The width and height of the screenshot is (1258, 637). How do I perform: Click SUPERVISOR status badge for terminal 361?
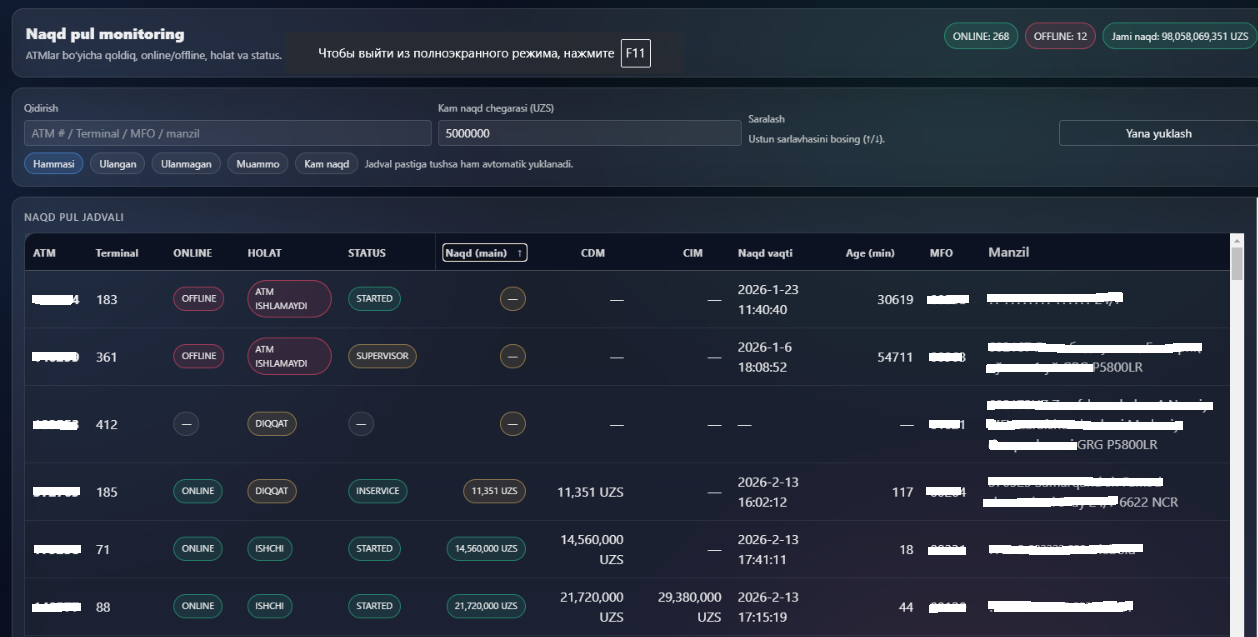[382, 356]
